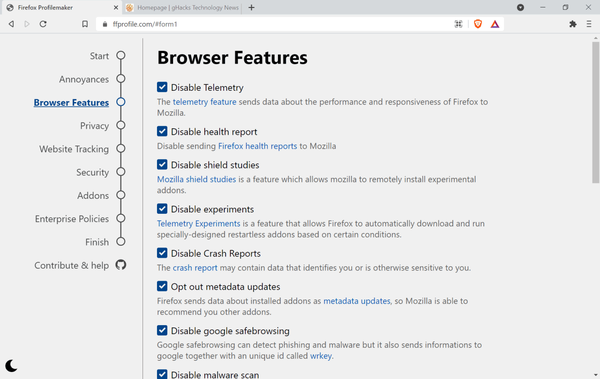Go to the Annoyances section
600x379 pixels.
coord(84,79)
